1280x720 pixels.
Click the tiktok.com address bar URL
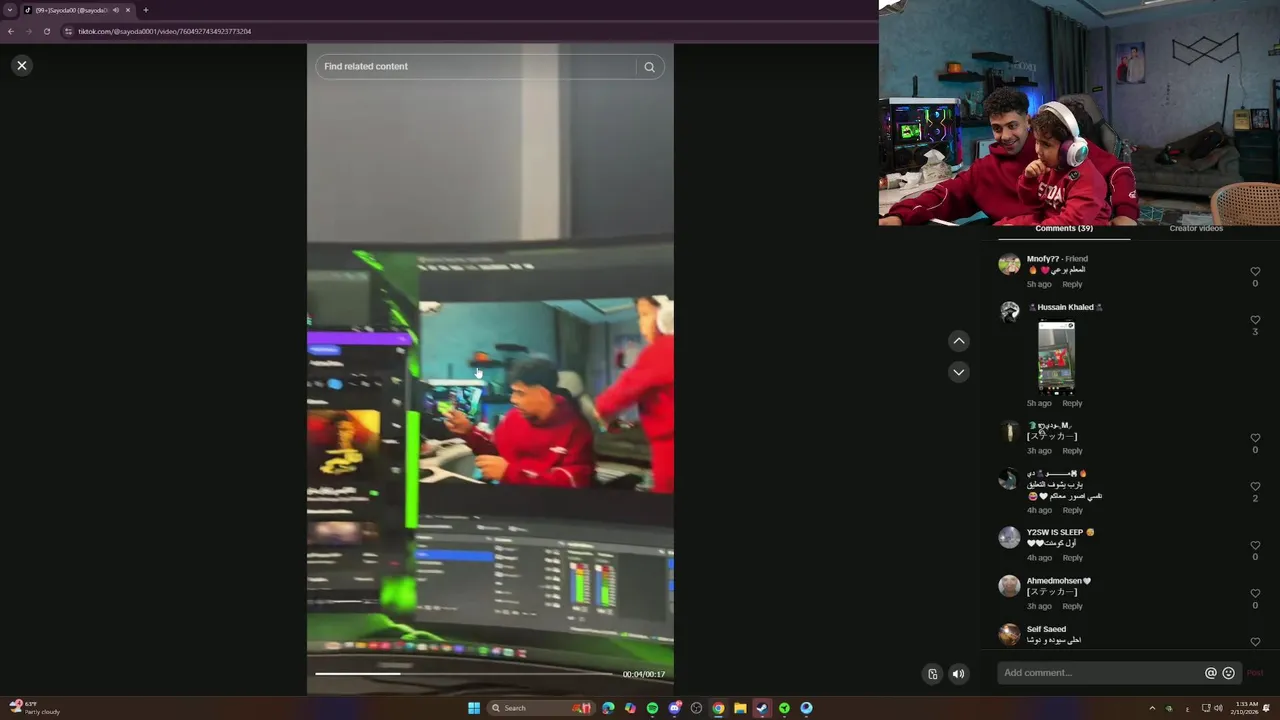pyautogui.click(x=165, y=31)
